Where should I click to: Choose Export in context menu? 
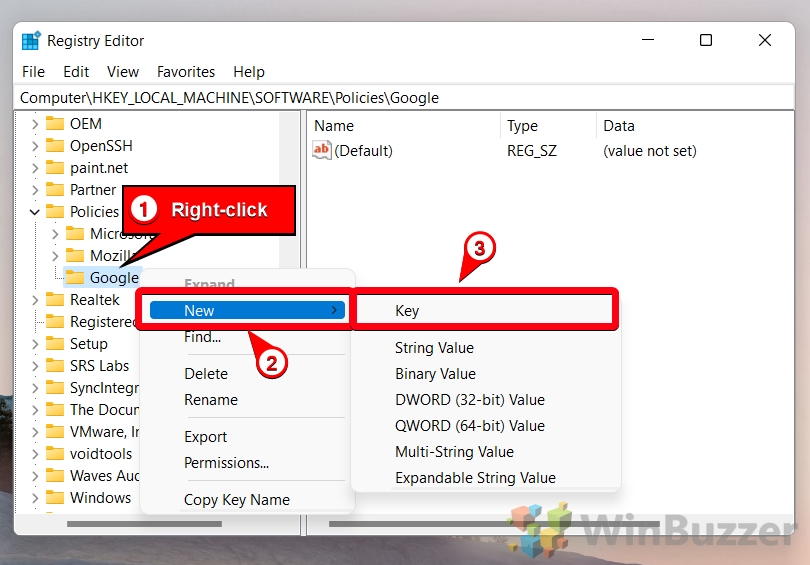tap(205, 437)
